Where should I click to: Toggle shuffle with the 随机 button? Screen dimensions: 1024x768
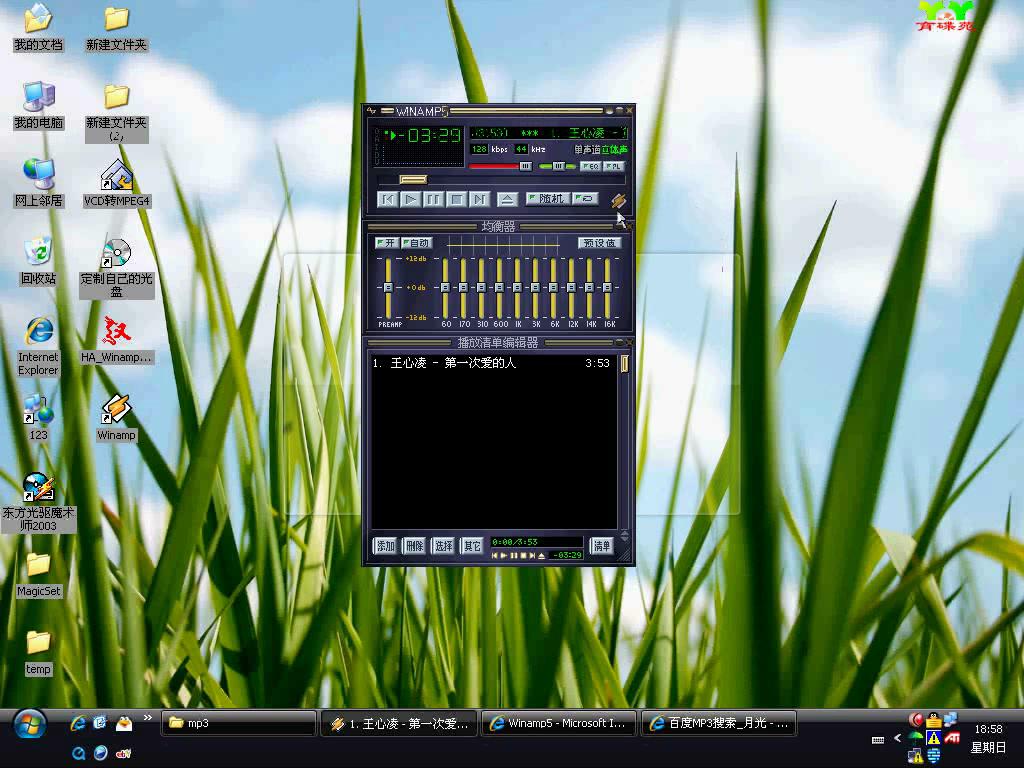tap(547, 199)
